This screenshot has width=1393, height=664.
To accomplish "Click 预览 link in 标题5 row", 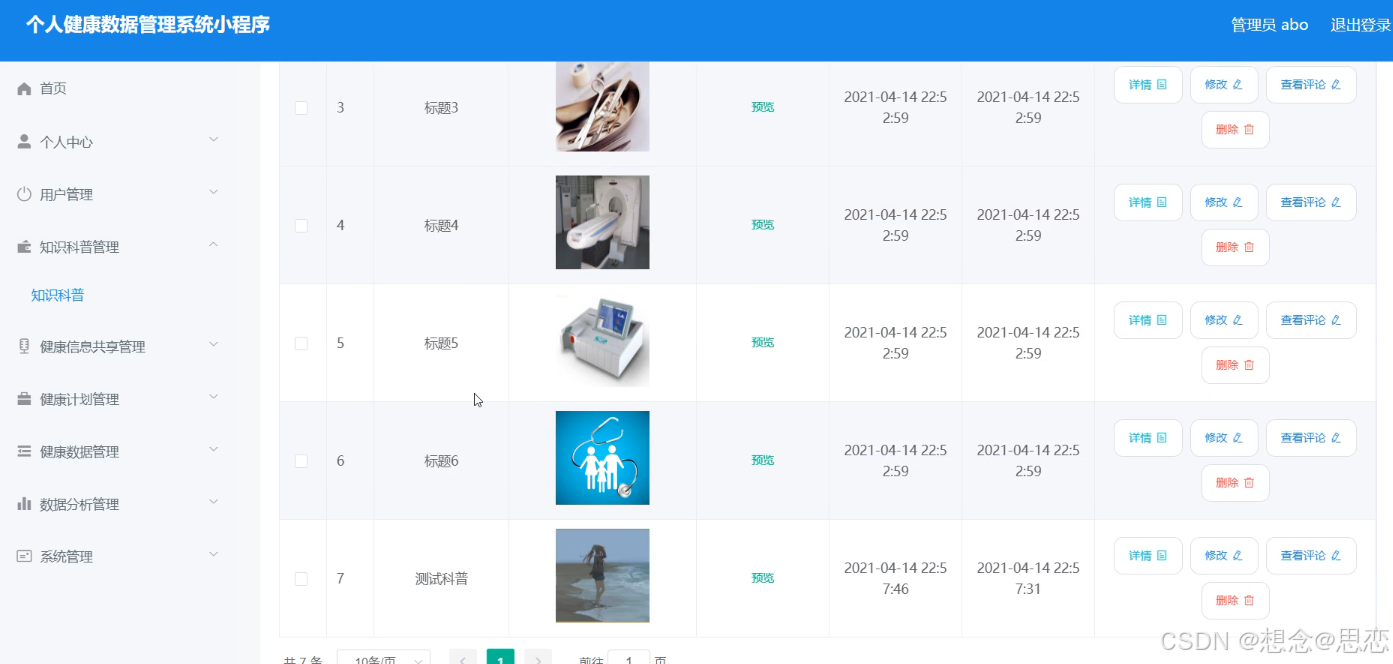I will [763, 342].
